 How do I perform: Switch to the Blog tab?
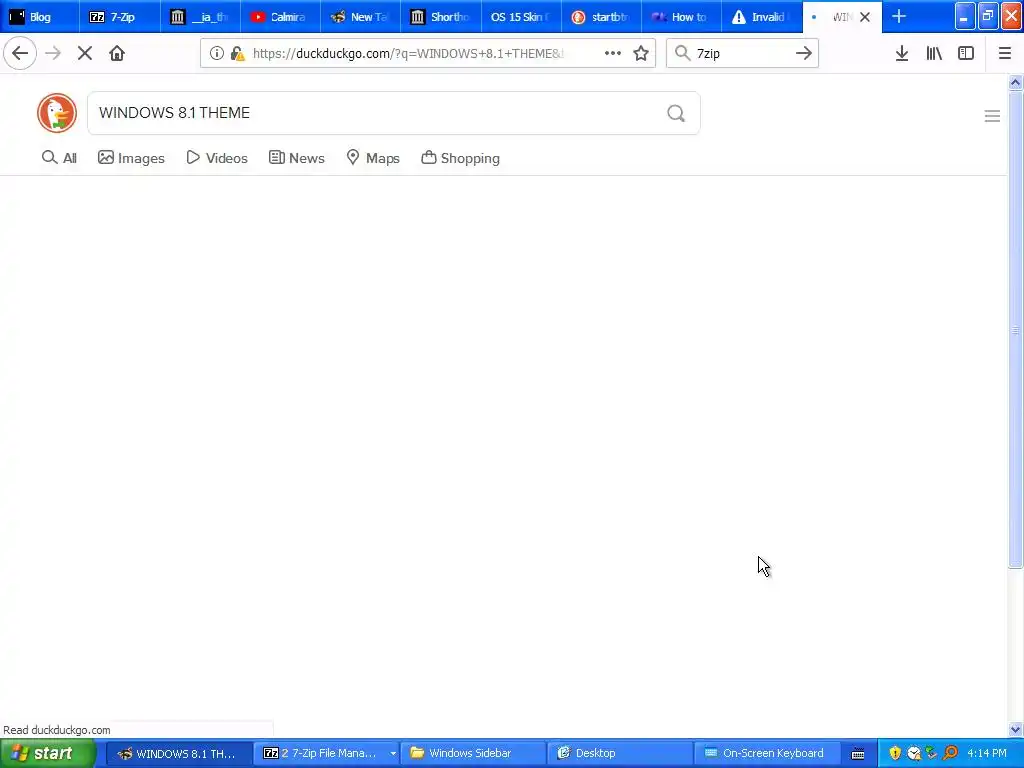pyautogui.click(x=40, y=17)
